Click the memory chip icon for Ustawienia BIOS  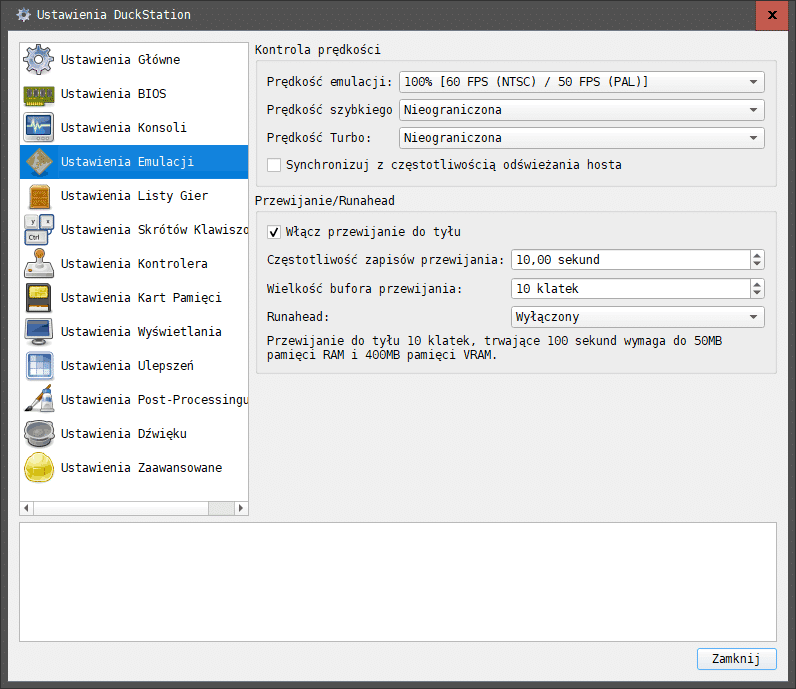39,94
